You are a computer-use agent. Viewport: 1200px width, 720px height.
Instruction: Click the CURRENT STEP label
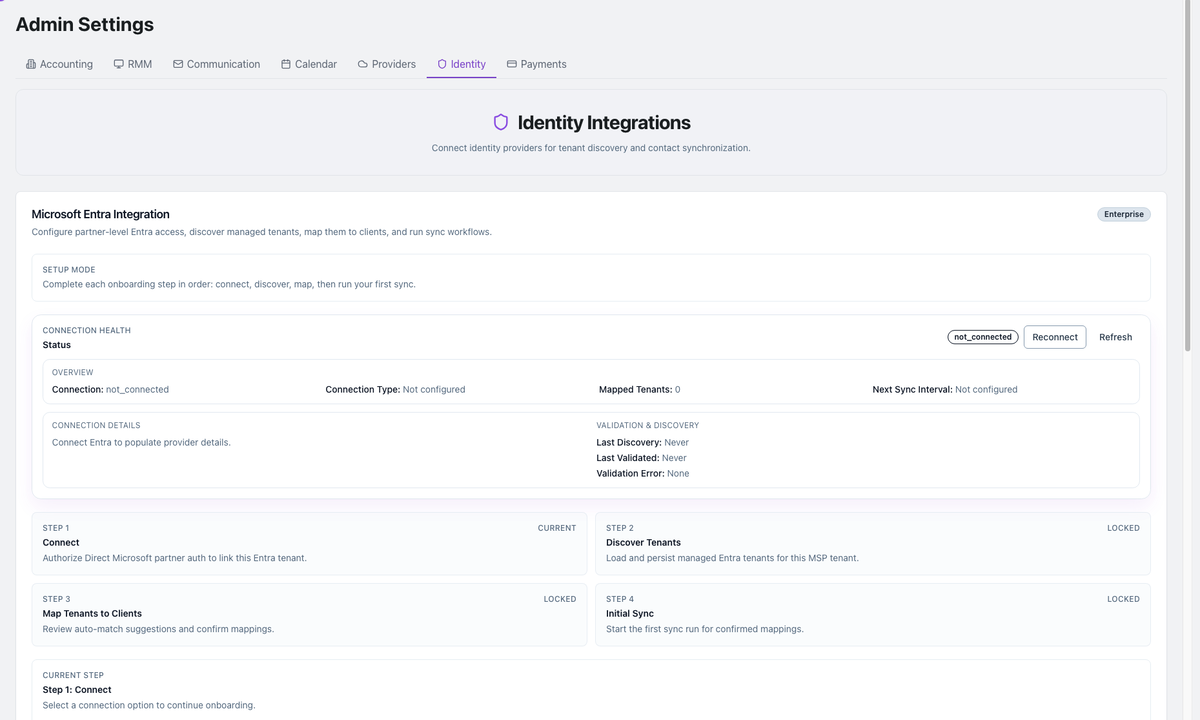point(73,675)
